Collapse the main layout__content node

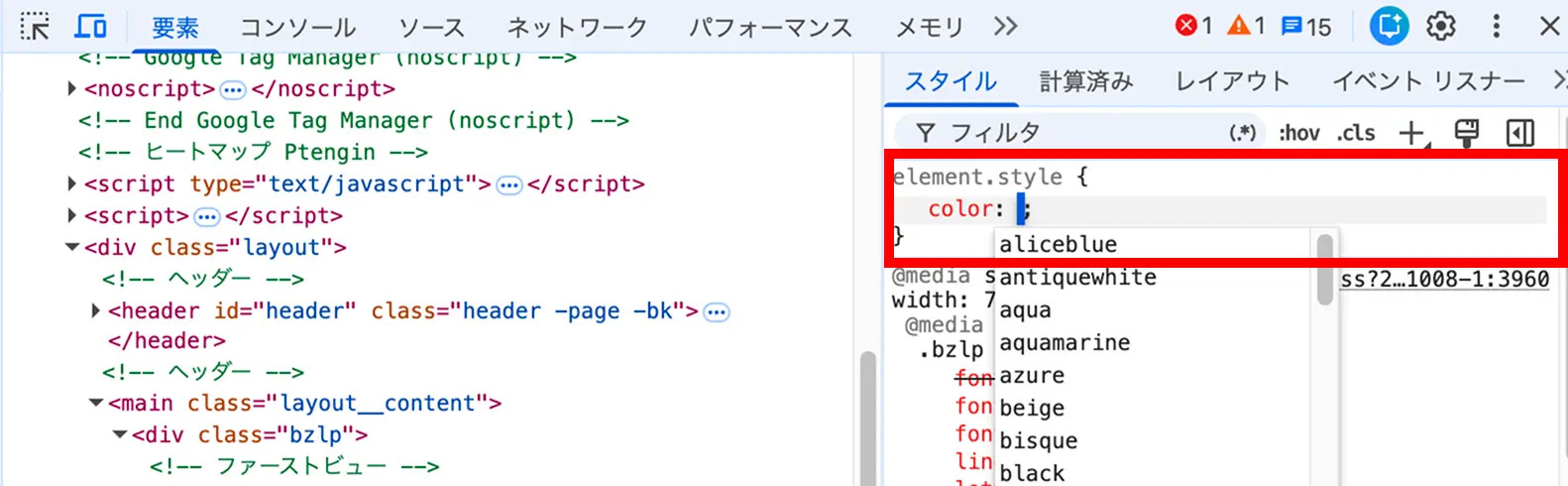point(96,403)
